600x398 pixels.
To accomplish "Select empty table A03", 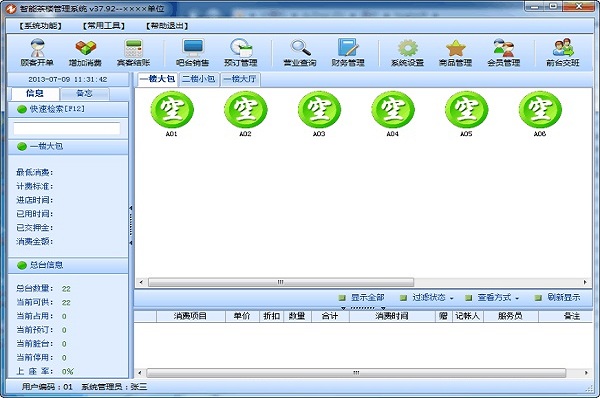I will (x=319, y=114).
